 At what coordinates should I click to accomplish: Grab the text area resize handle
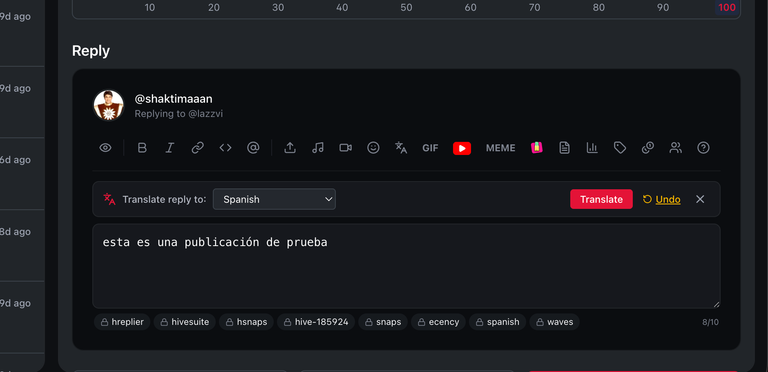coord(716,304)
